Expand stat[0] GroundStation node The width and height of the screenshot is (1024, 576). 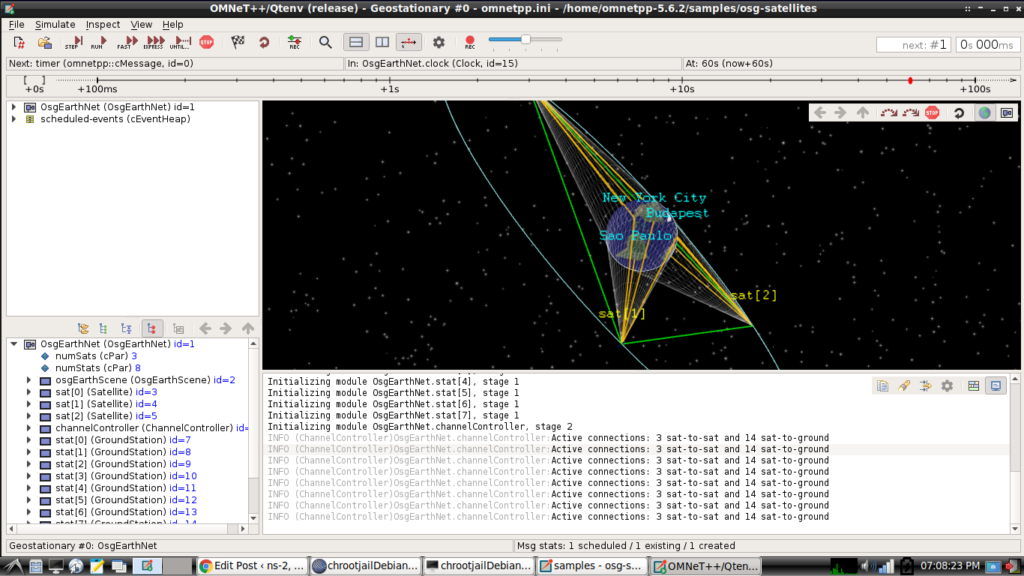click(29, 440)
